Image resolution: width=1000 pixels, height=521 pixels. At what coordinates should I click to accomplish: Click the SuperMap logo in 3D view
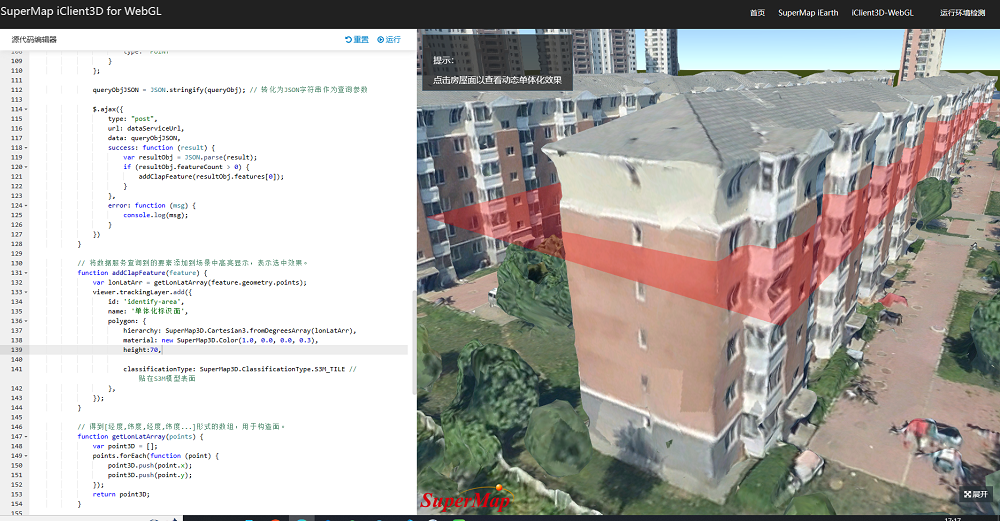(x=466, y=499)
